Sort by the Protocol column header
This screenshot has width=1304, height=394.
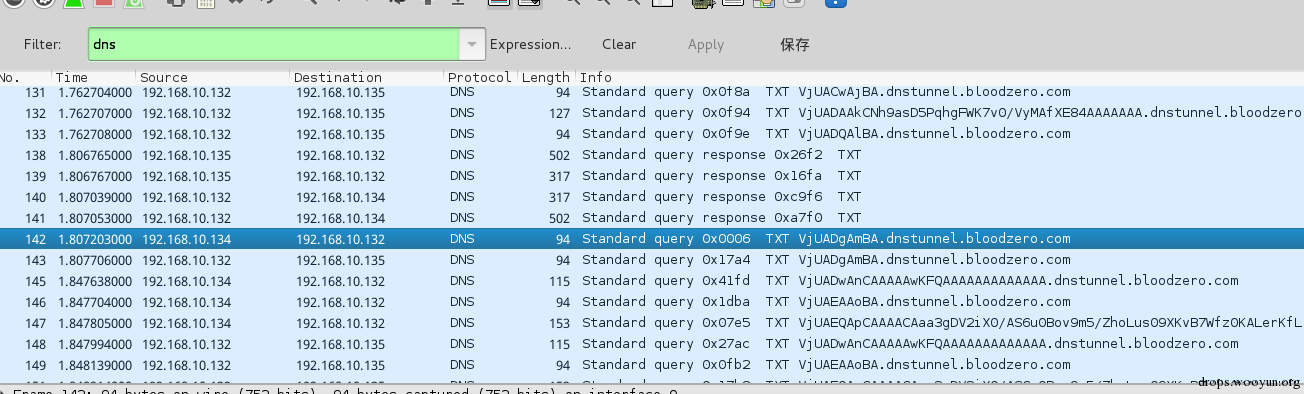coord(481,77)
